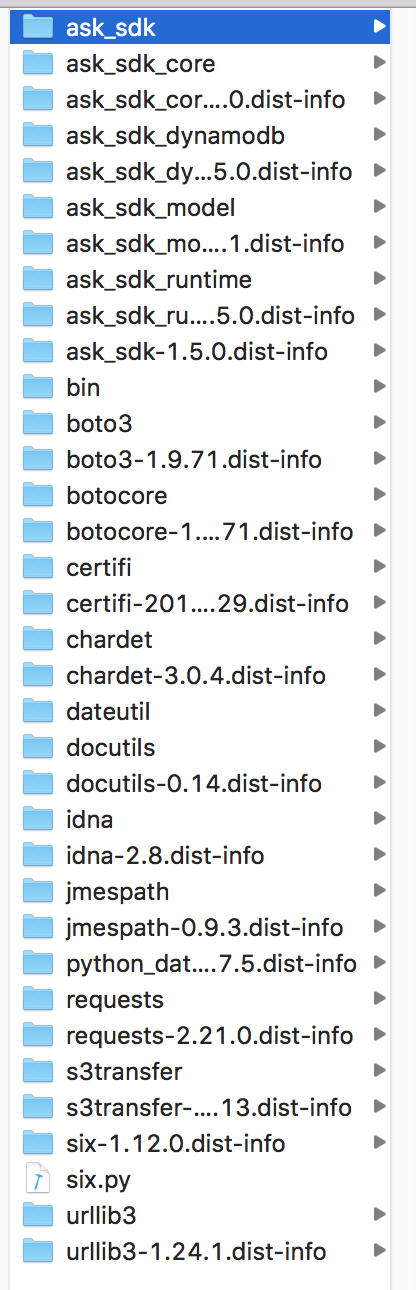
Task: Select the ask_sdk_dynamodb folder row
Action: tap(200, 135)
